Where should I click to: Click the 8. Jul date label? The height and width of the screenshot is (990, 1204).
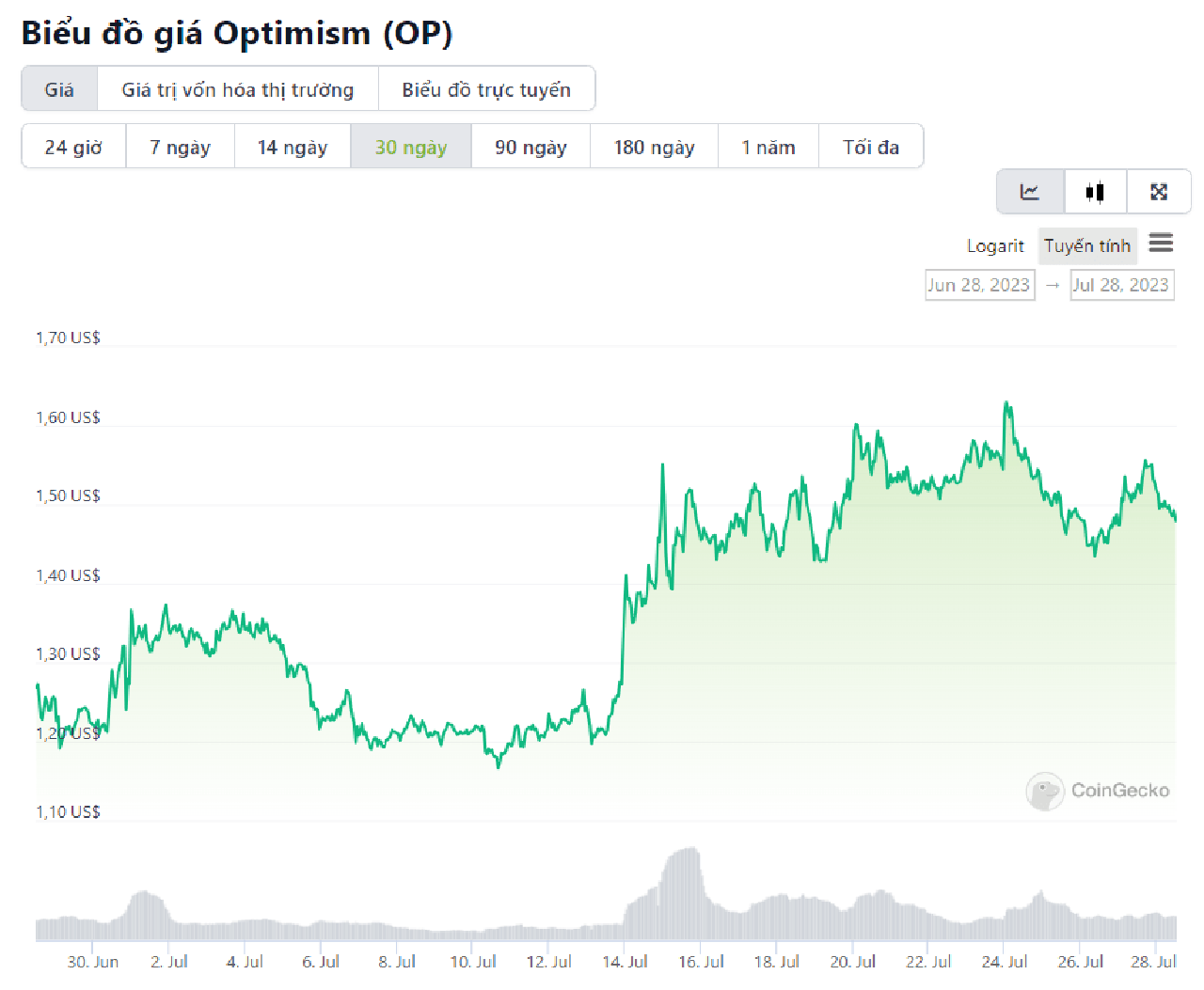397,962
